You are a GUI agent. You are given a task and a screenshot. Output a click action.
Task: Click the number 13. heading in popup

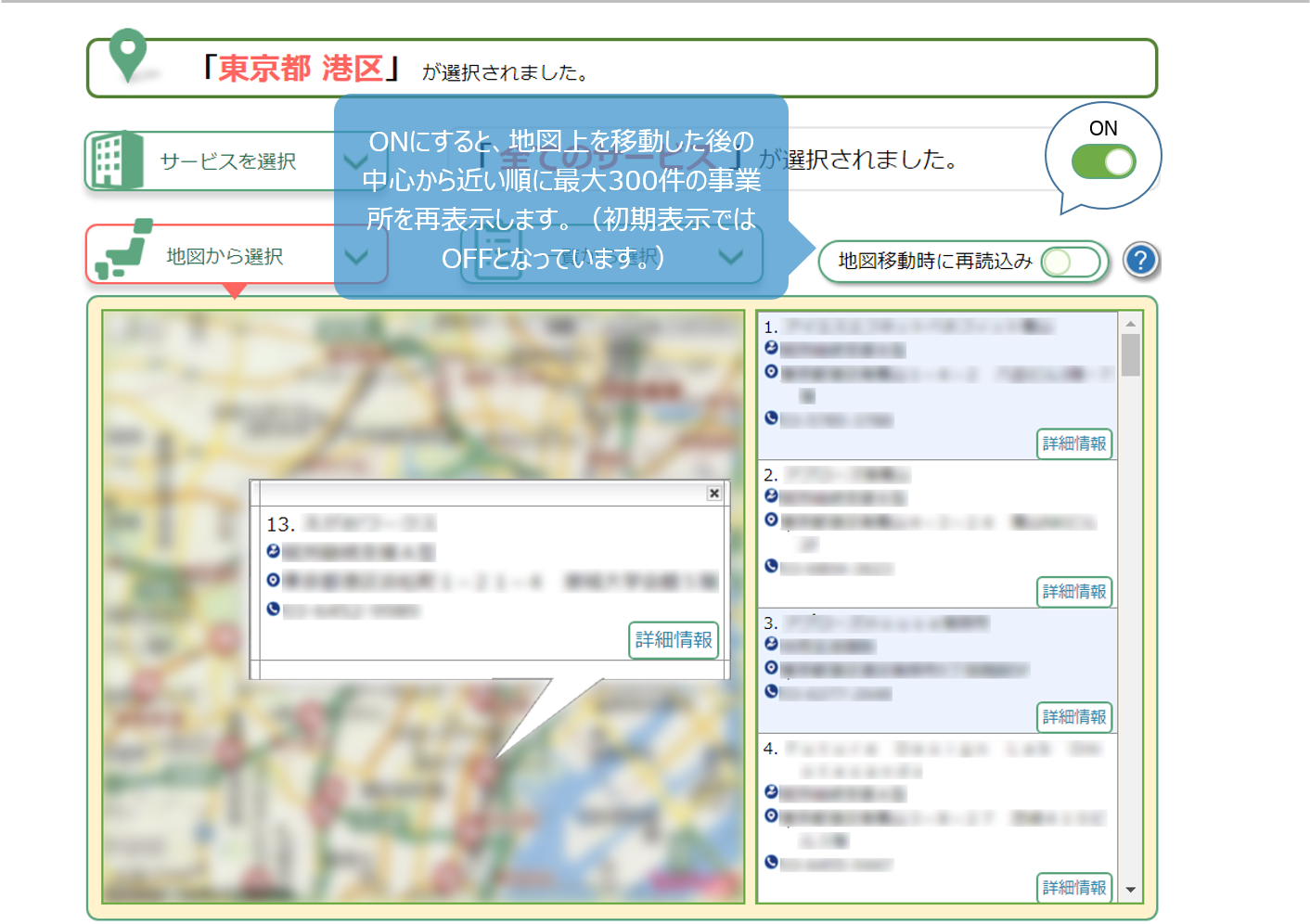coord(280,525)
